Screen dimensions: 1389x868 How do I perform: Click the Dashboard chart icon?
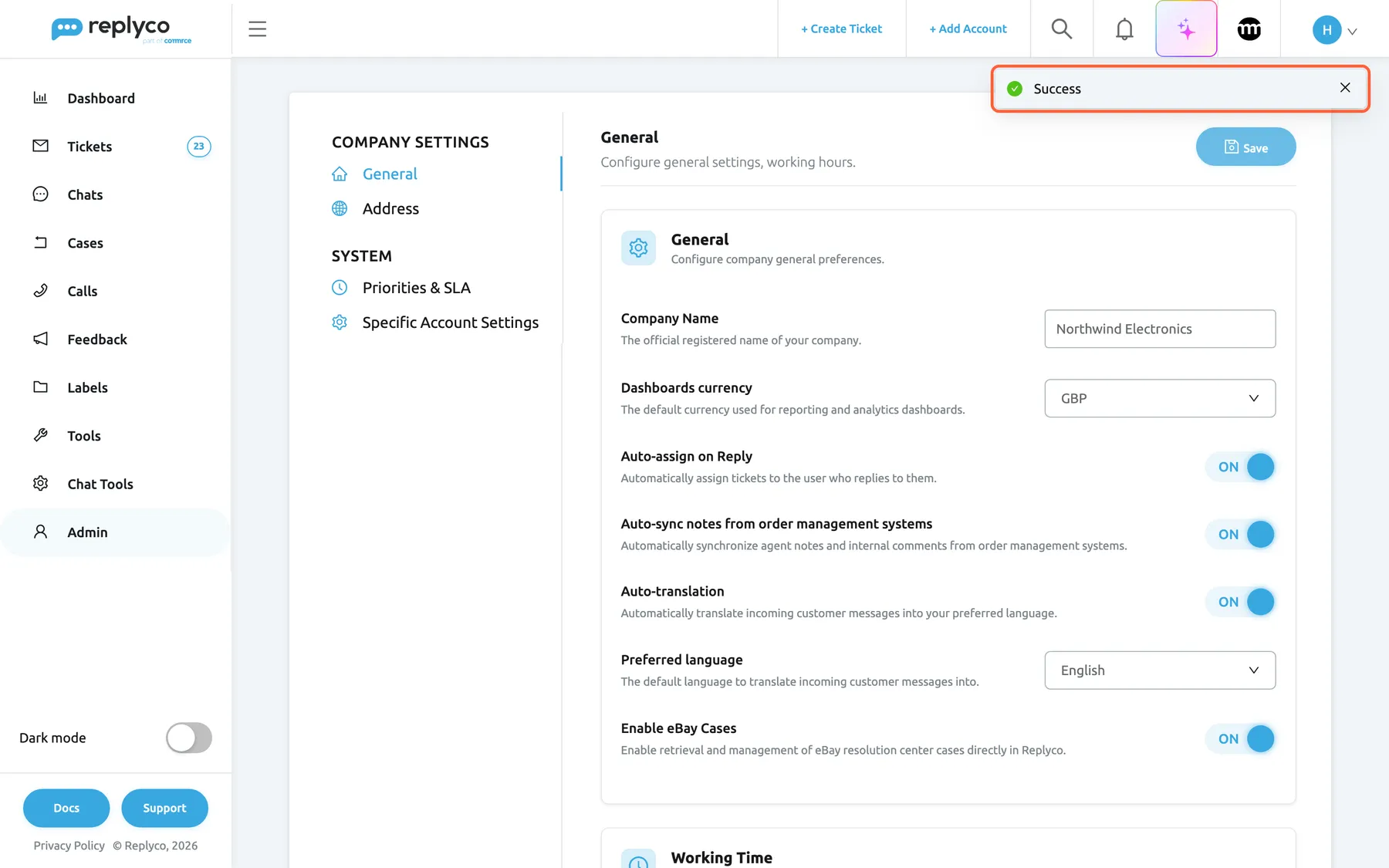[x=41, y=97]
